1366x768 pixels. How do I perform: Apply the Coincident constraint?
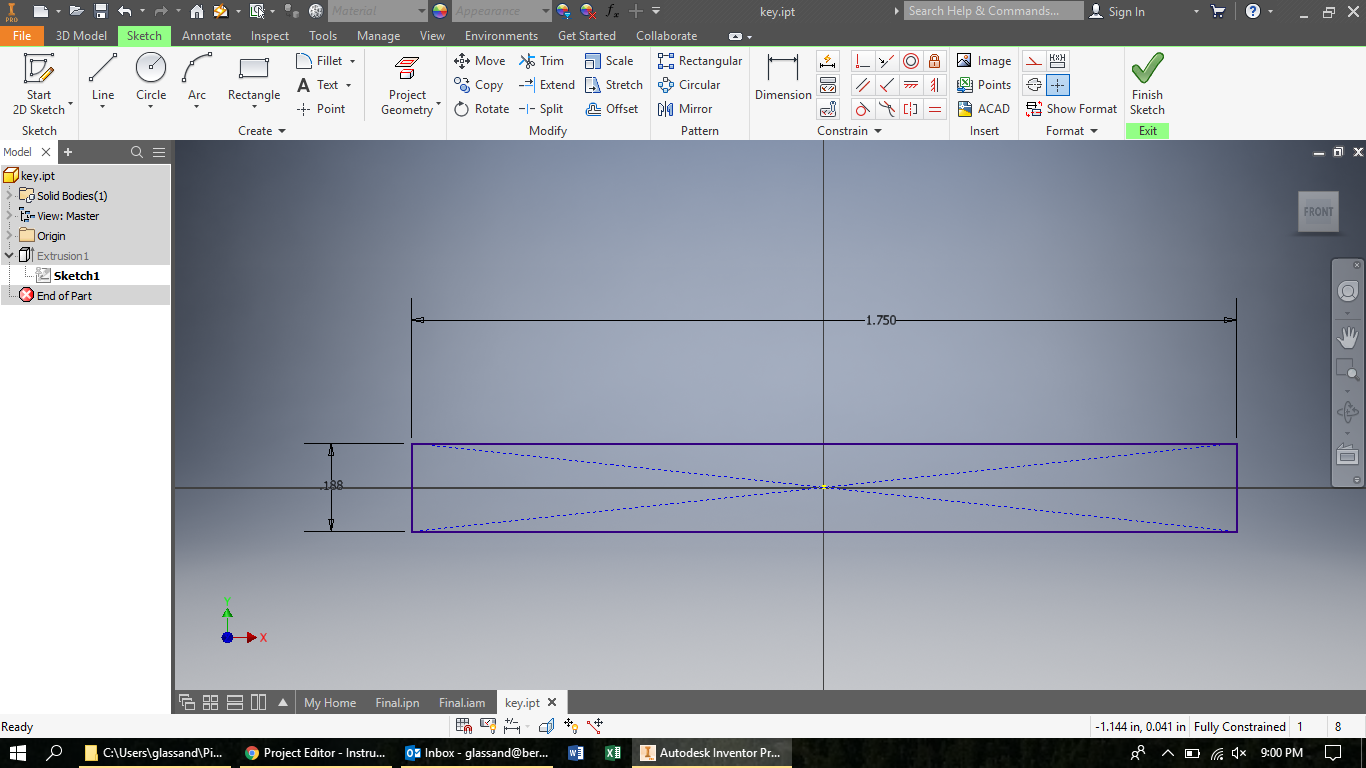pyautogui.click(x=862, y=61)
